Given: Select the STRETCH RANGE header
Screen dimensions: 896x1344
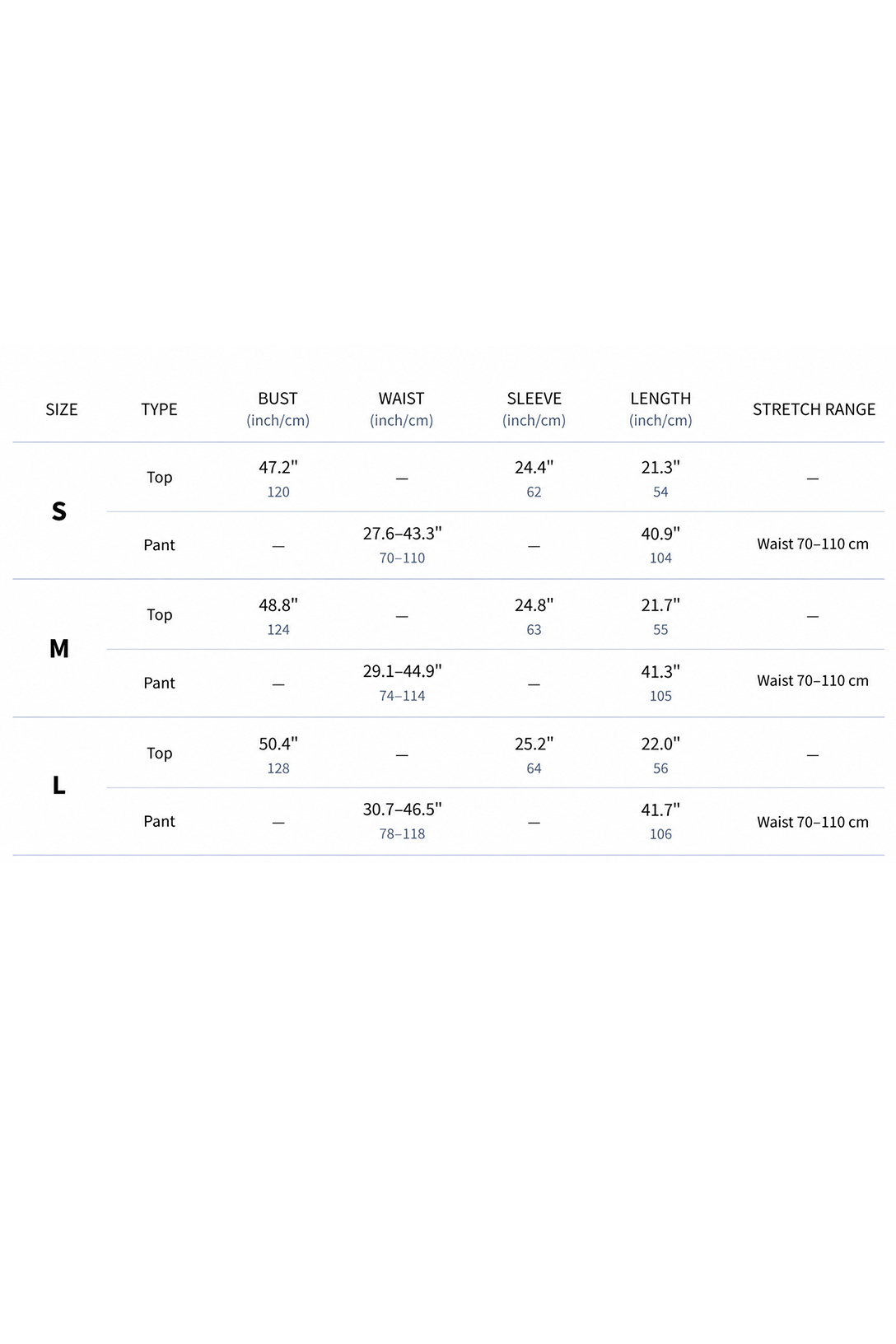Looking at the screenshot, I should 814,409.
